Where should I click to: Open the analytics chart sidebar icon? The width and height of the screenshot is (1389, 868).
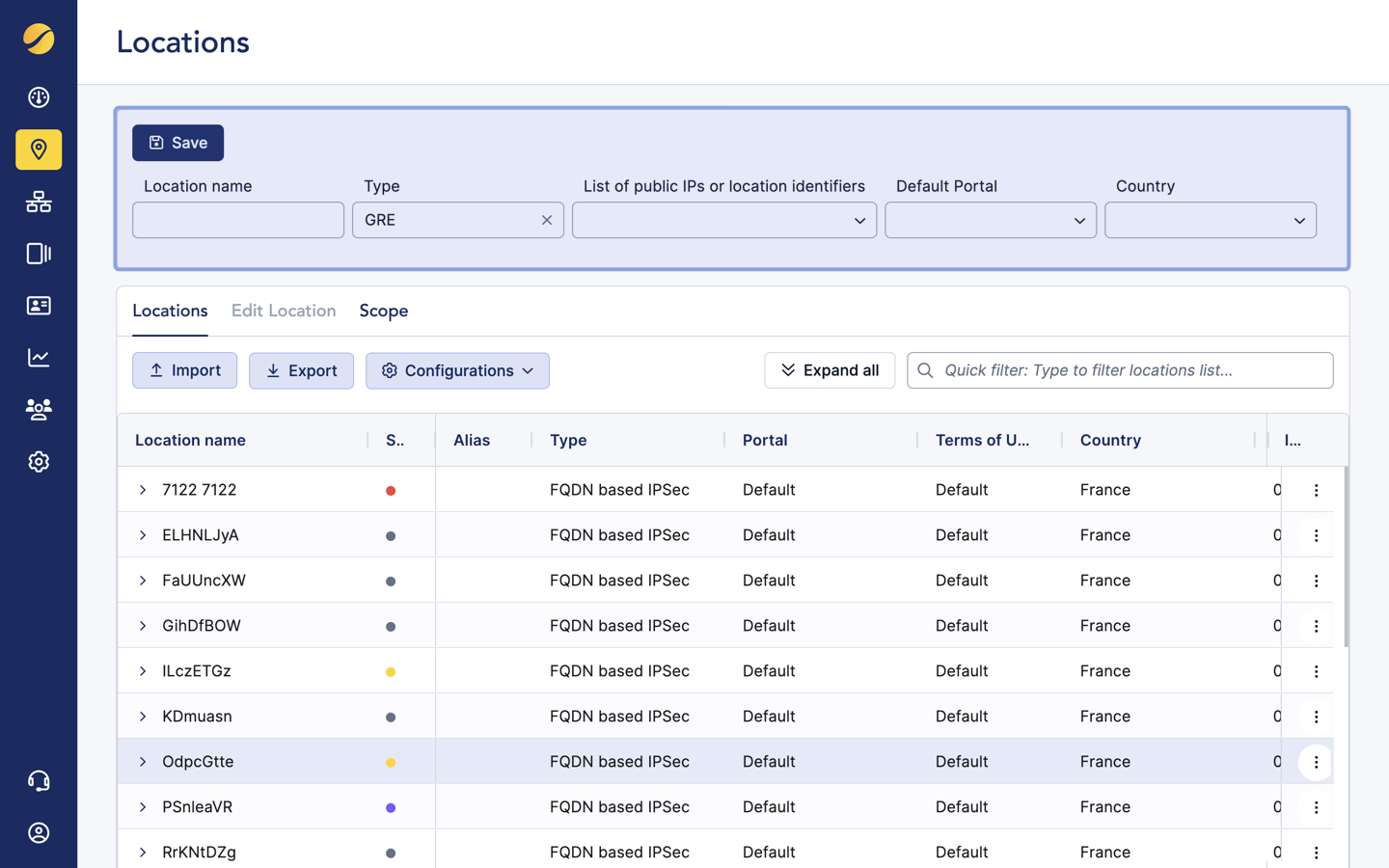click(x=39, y=358)
